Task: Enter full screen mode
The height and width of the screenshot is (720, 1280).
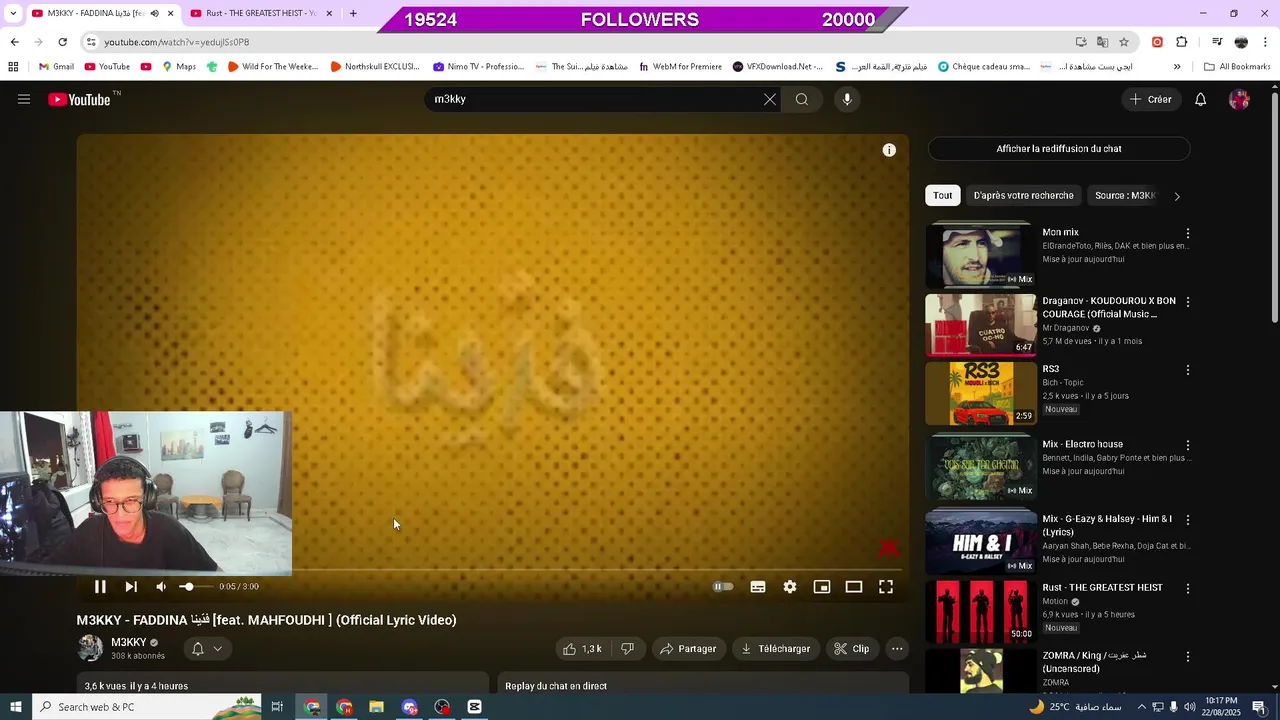Action: (886, 587)
